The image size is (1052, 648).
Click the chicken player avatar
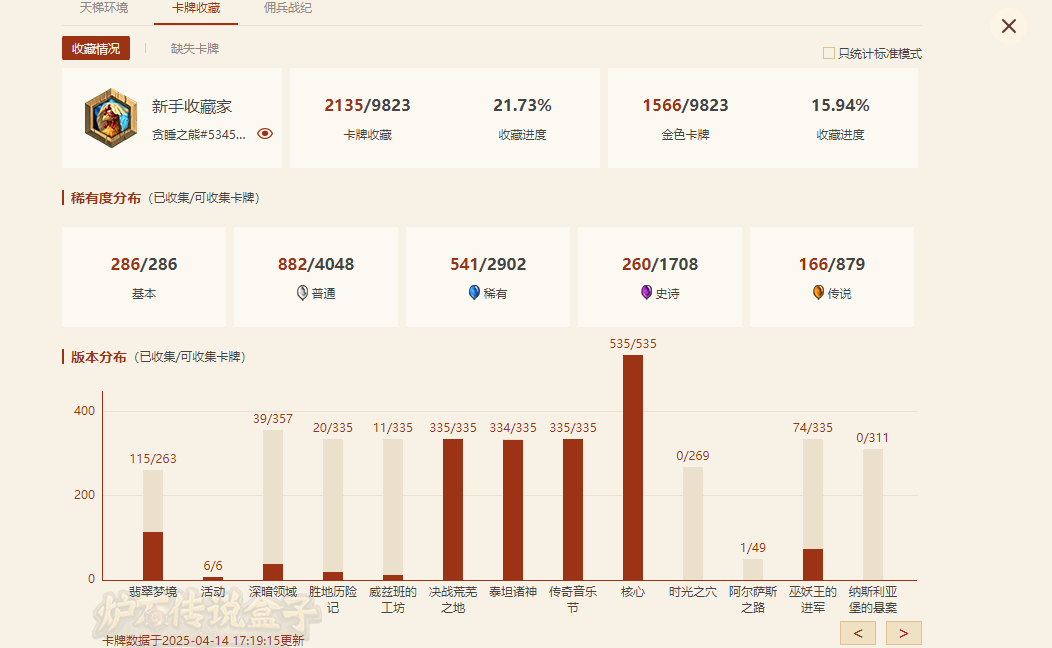coord(111,118)
